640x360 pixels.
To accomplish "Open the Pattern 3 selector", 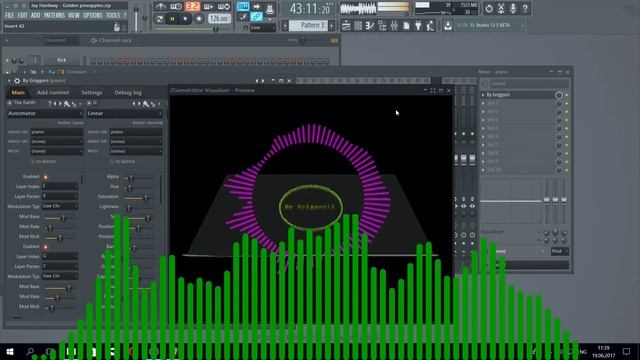I will tap(308, 25).
